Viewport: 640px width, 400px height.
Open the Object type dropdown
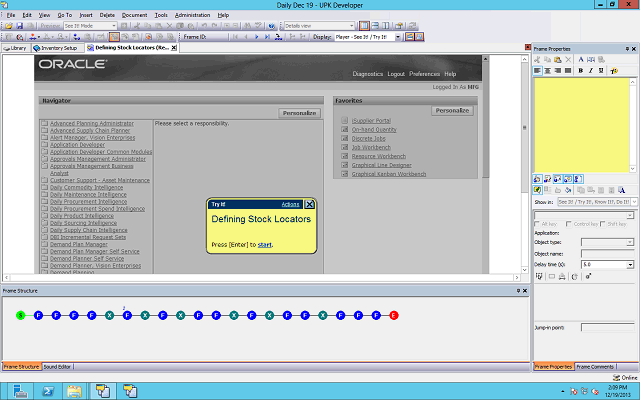(630, 242)
